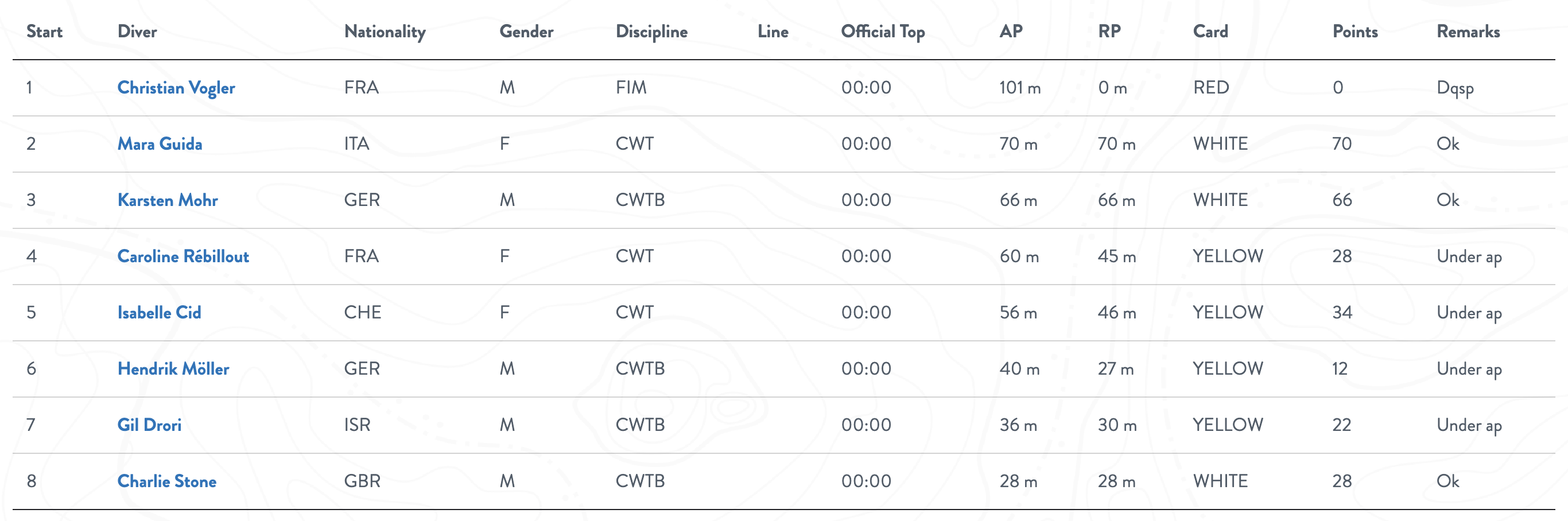Click the Official Top column header
The image size is (1568, 521).
coord(883,32)
